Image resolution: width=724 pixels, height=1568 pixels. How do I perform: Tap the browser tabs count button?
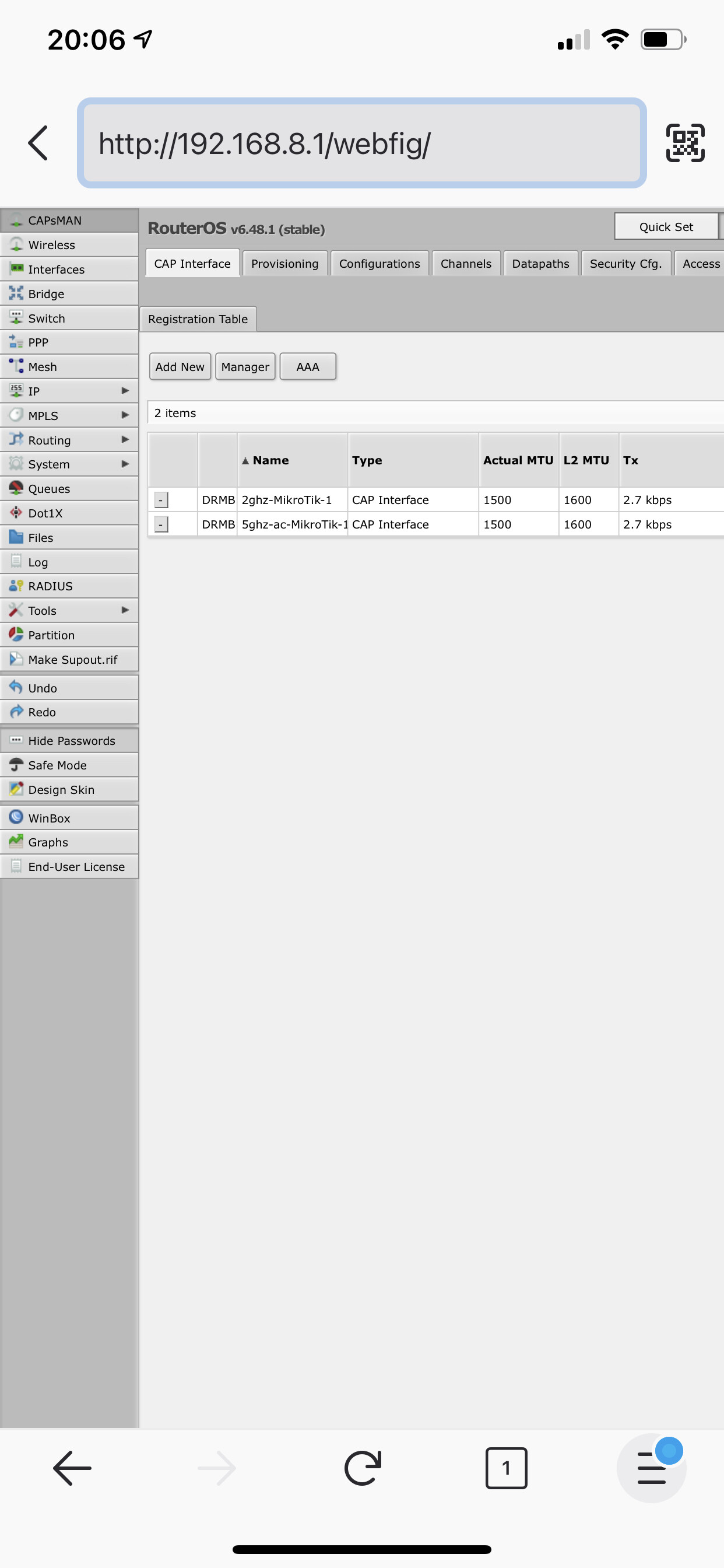(506, 1468)
